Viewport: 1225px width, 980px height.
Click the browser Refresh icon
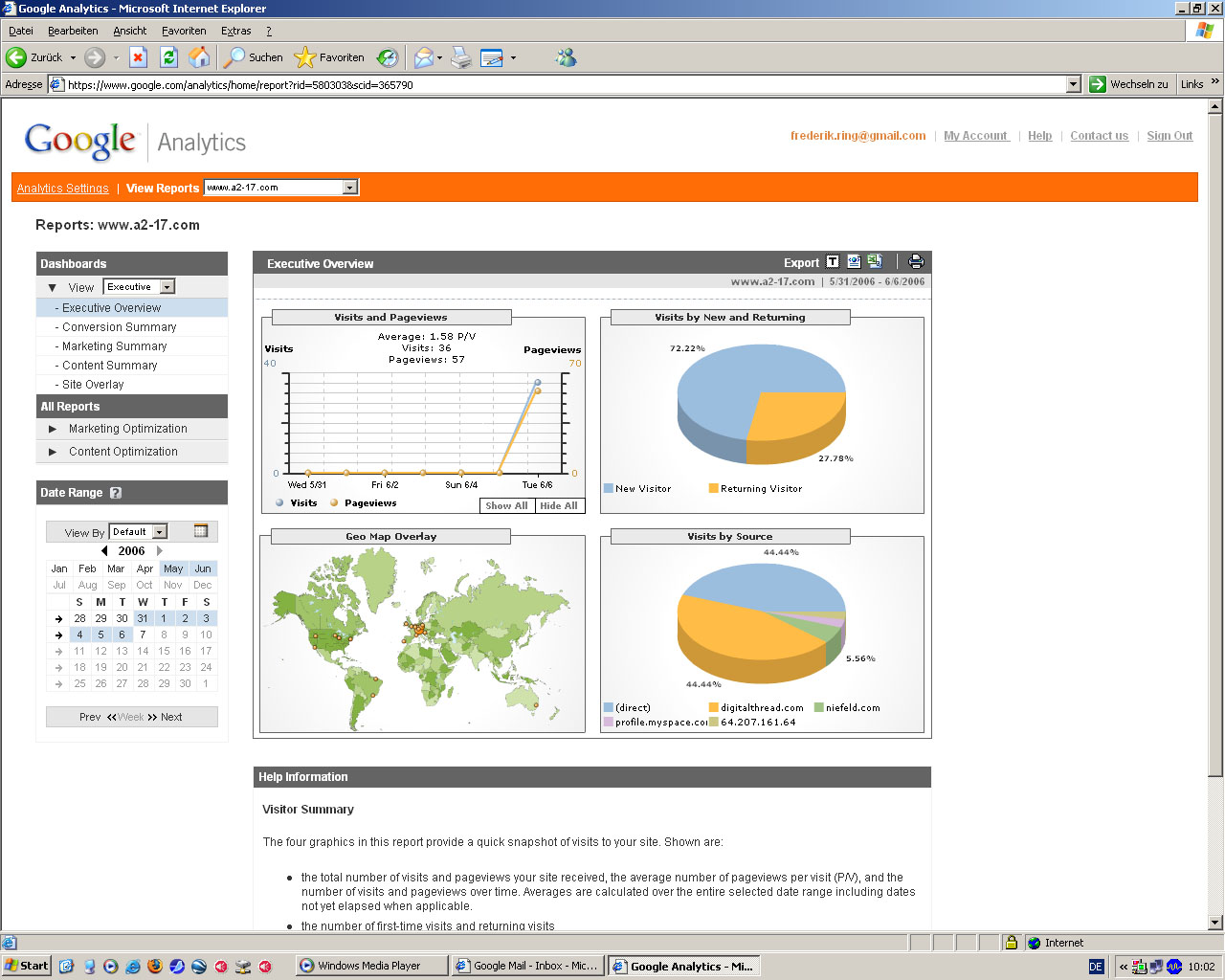click(x=168, y=57)
